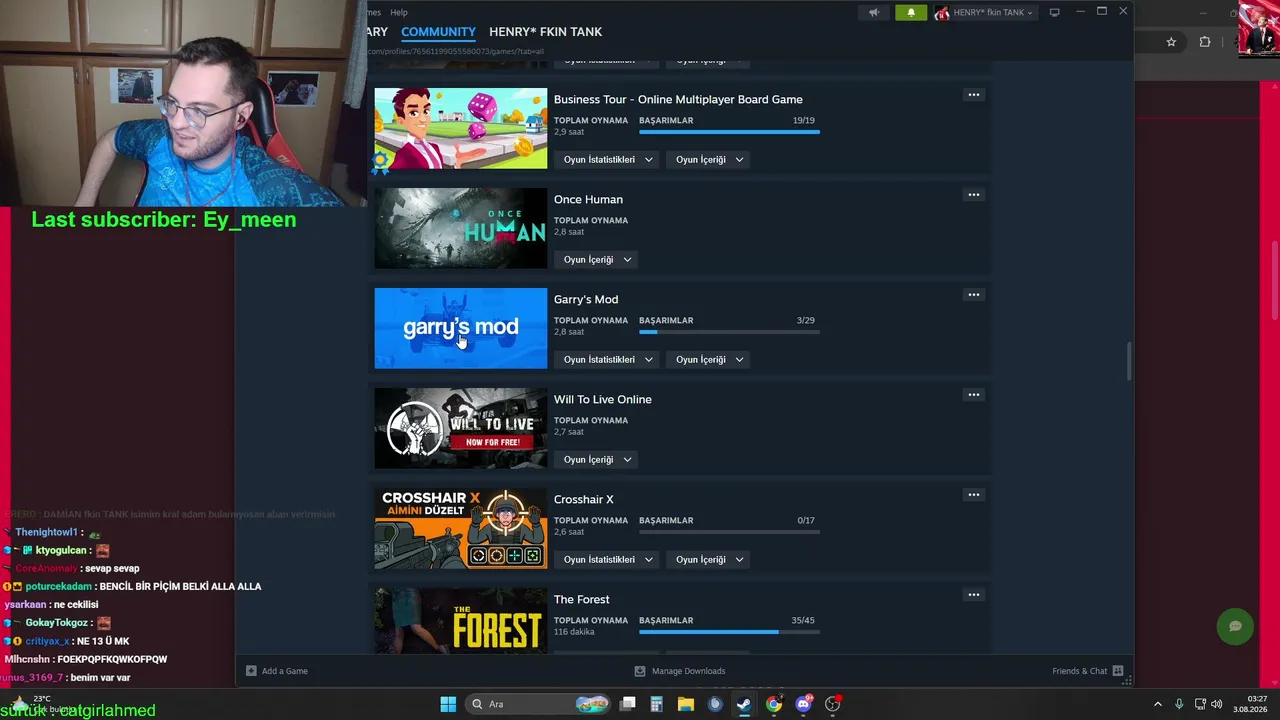Open the three-dot menu for Business Tour
Screen dimensions: 1280x720
coord(973,95)
